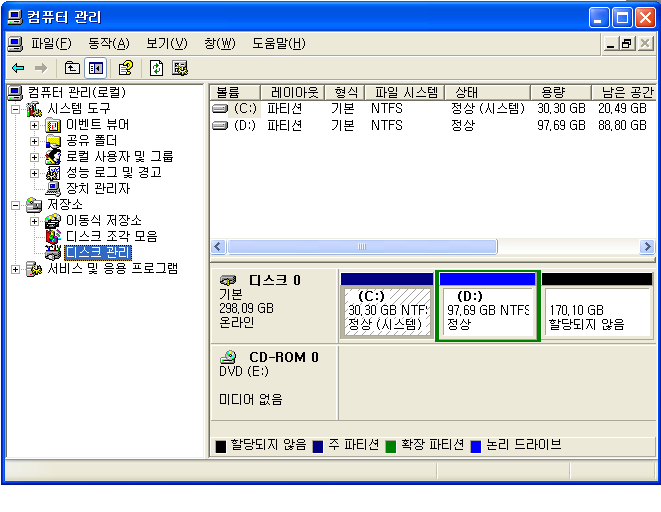This screenshot has height=512, width=661.
Task: Click the 용량 column header
Action: (552, 91)
